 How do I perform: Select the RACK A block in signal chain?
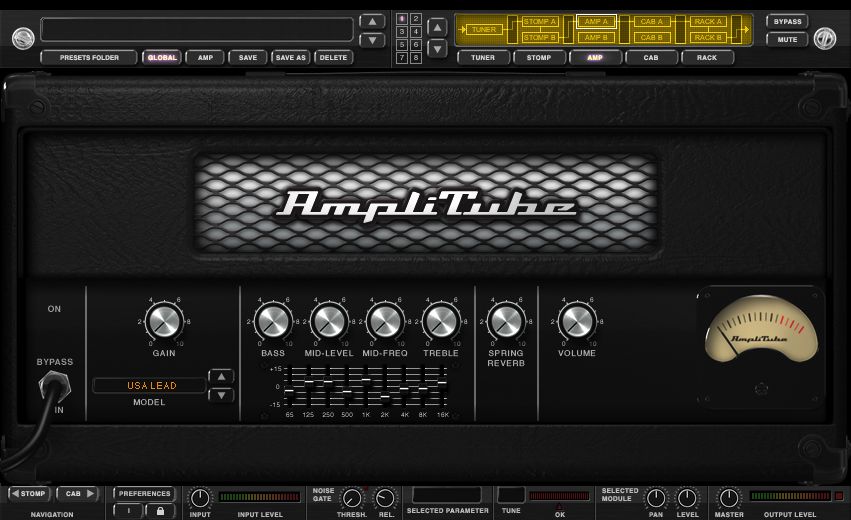[708, 22]
